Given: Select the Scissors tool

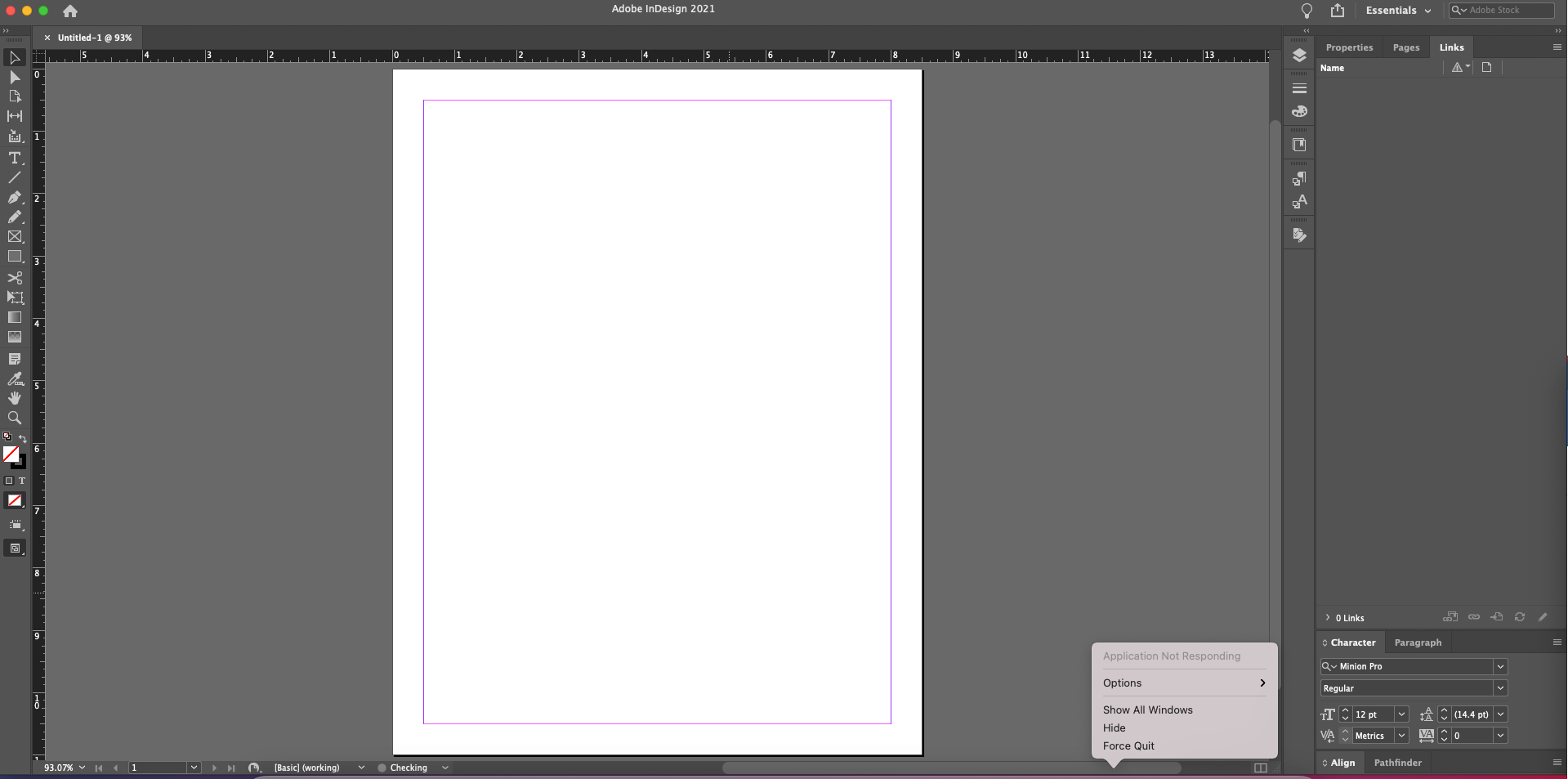Looking at the screenshot, I should point(15,279).
